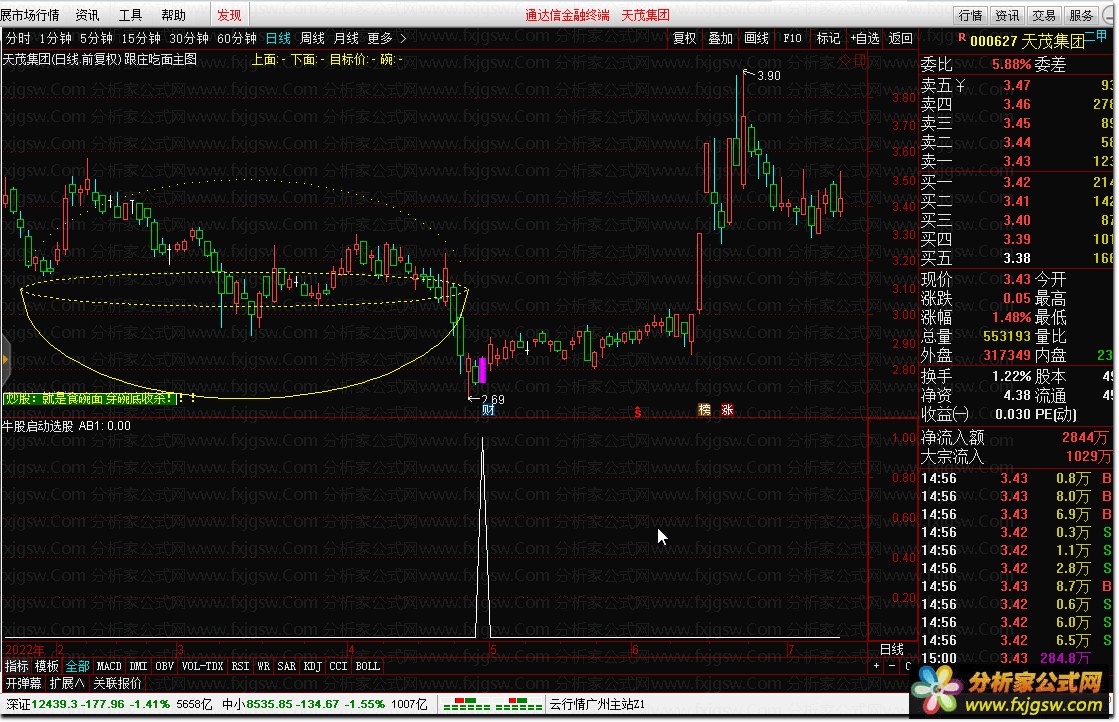
Task: Choose BOLL indicator
Action: click(368, 666)
